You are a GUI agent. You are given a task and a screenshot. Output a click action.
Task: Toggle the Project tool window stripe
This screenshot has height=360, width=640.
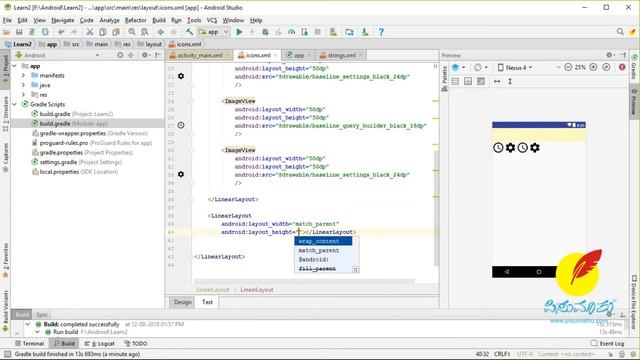(5, 70)
